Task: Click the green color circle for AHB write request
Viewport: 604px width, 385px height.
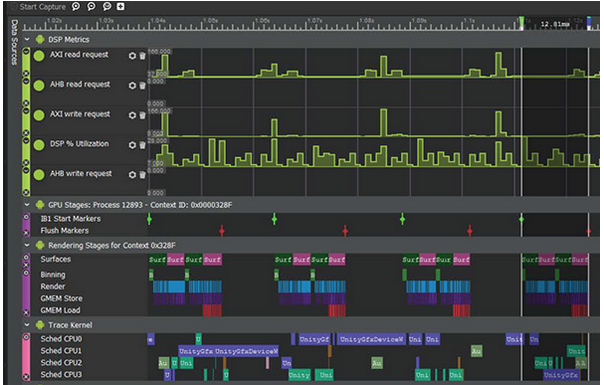Action: pos(39,175)
